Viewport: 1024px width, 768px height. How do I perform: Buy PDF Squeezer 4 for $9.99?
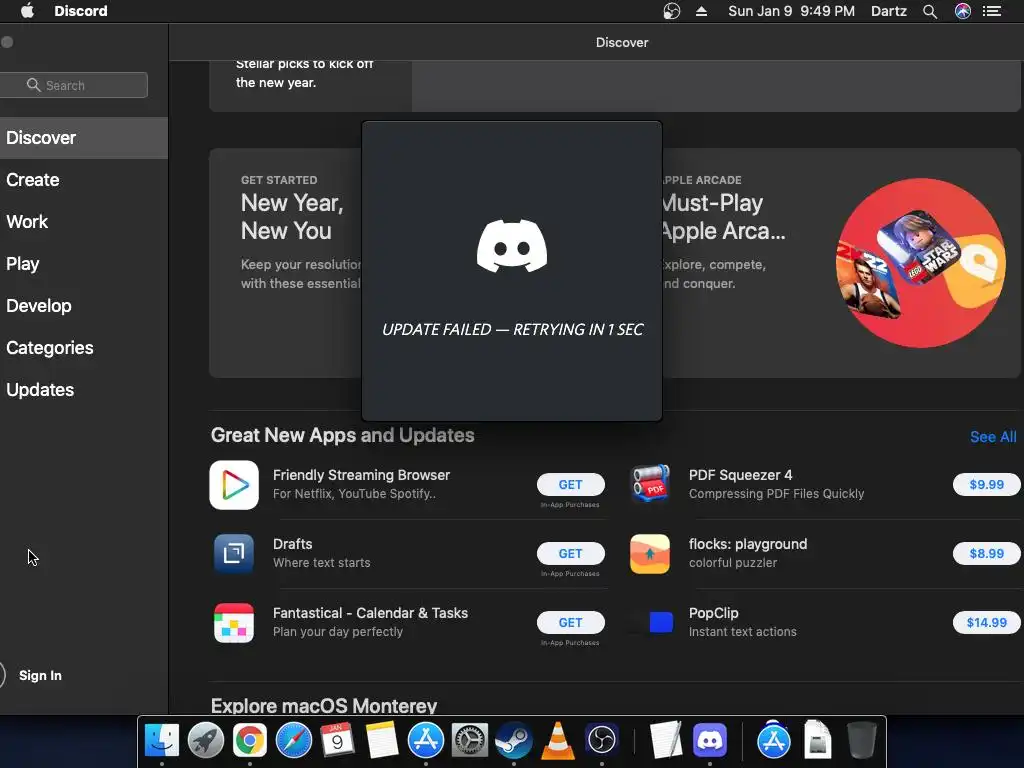(986, 485)
